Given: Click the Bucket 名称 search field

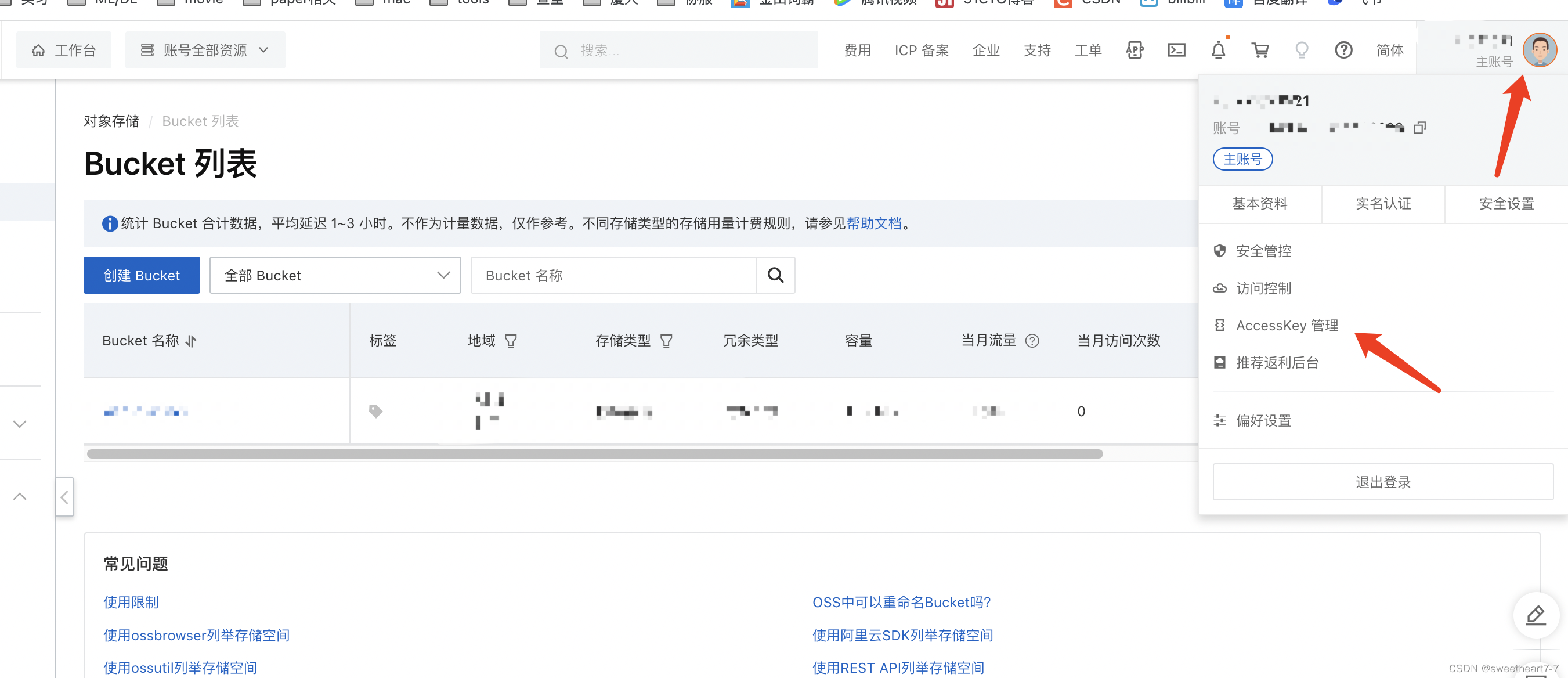Looking at the screenshot, I should coord(613,275).
